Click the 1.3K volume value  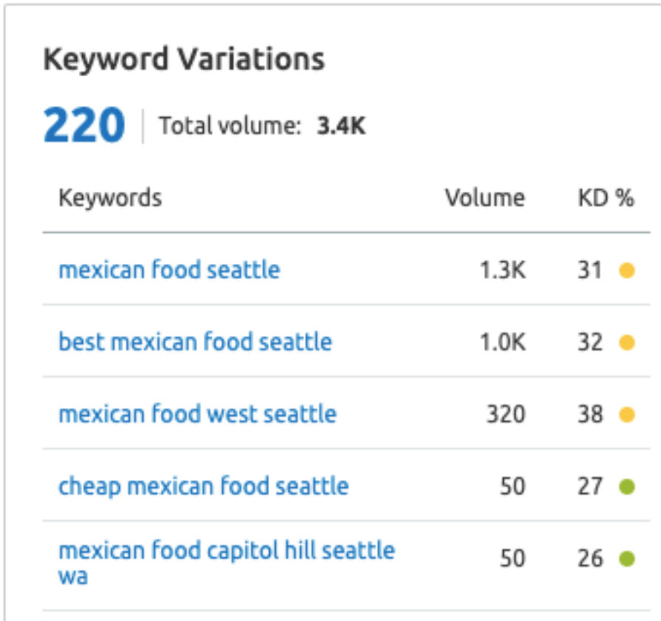504,270
